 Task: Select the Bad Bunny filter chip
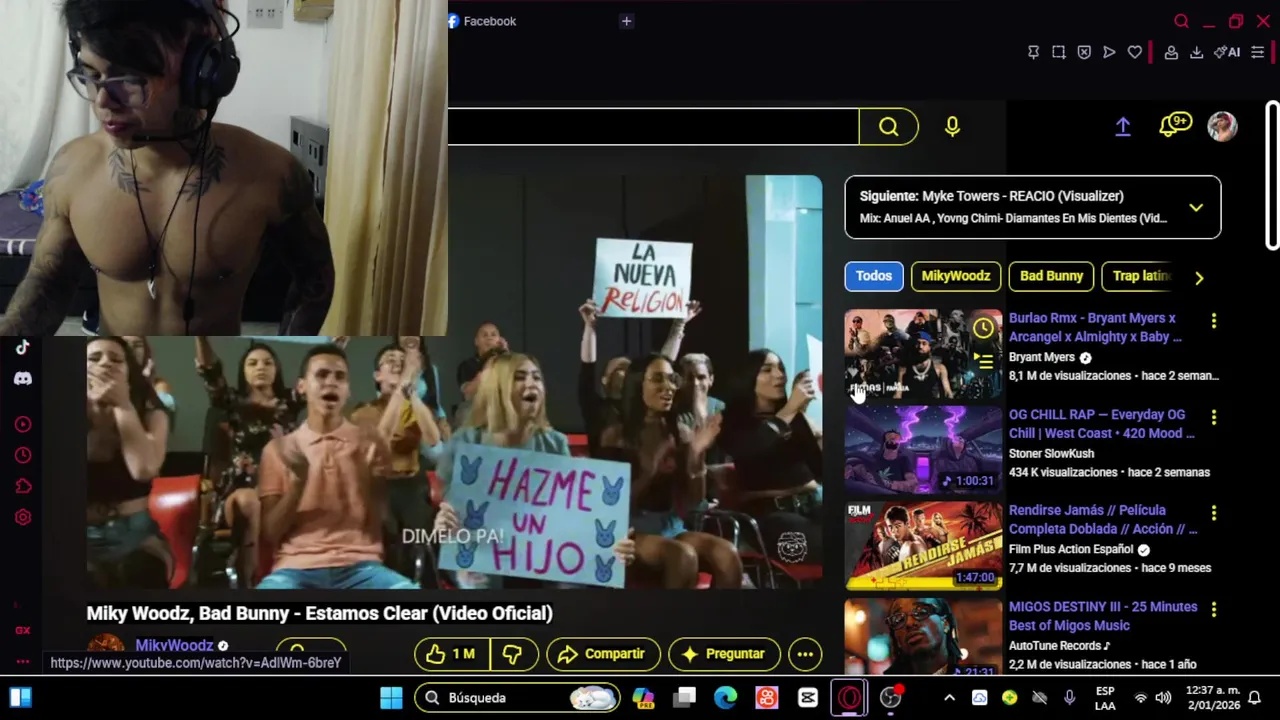[1051, 276]
